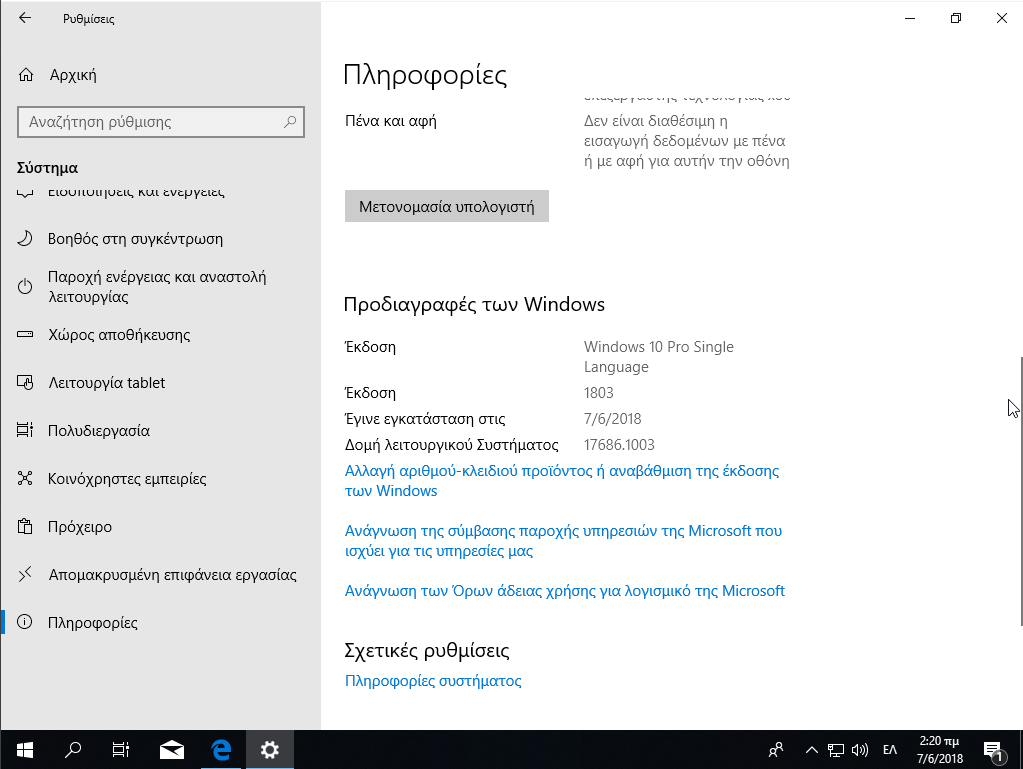The height and width of the screenshot is (769, 1023).
Task: Click the Πολυδιεργασία icon
Action: point(25,430)
